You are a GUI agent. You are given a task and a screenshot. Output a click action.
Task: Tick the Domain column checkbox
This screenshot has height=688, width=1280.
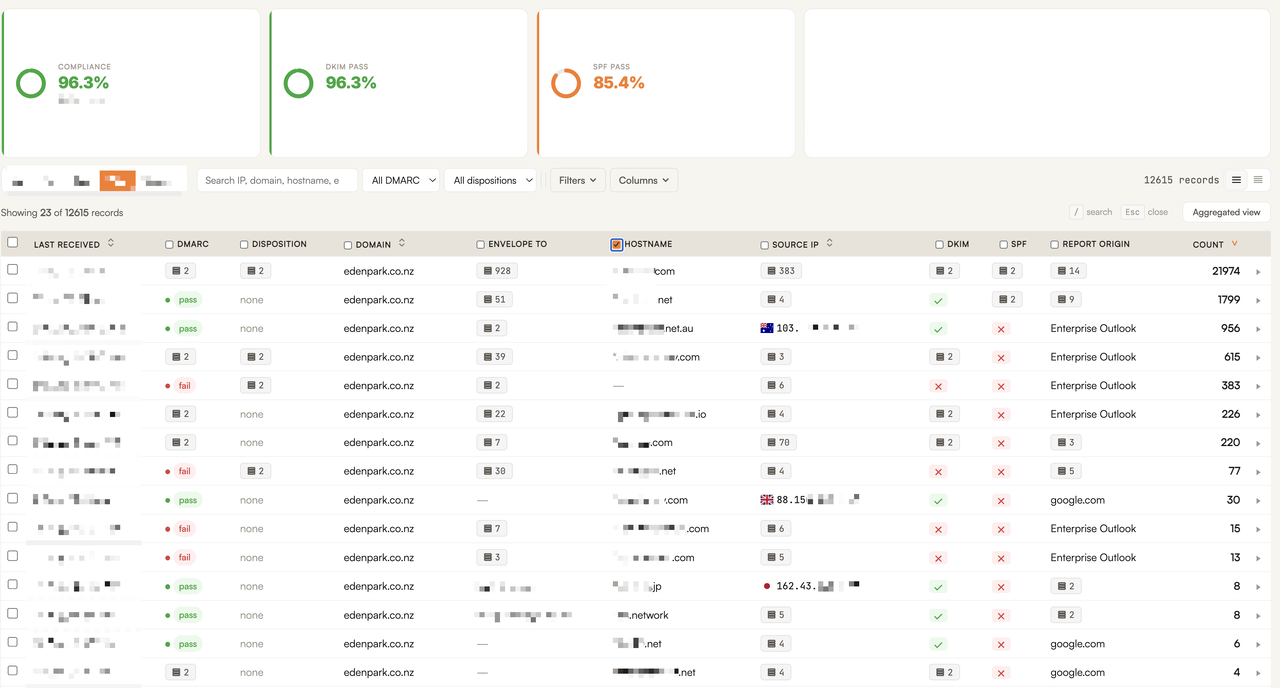tap(348, 244)
